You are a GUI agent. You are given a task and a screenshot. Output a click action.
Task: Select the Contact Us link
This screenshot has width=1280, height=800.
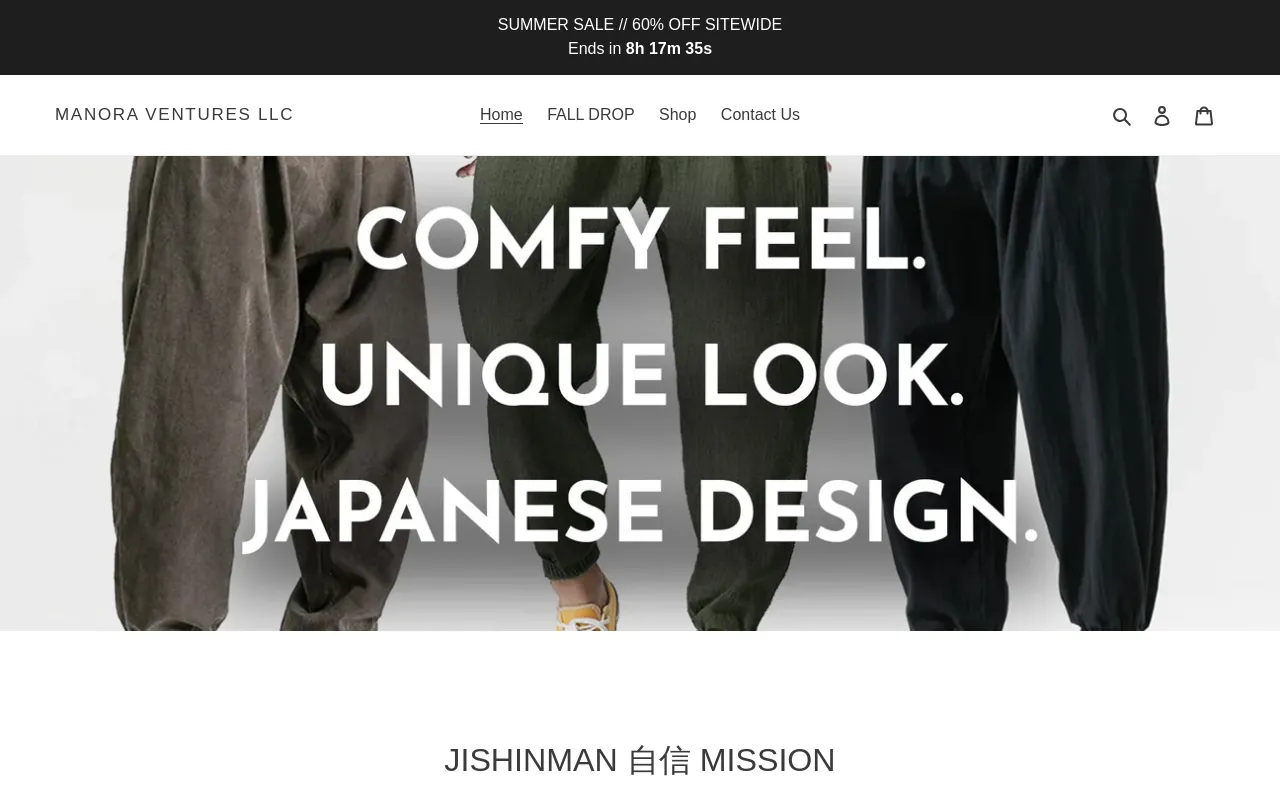point(760,115)
